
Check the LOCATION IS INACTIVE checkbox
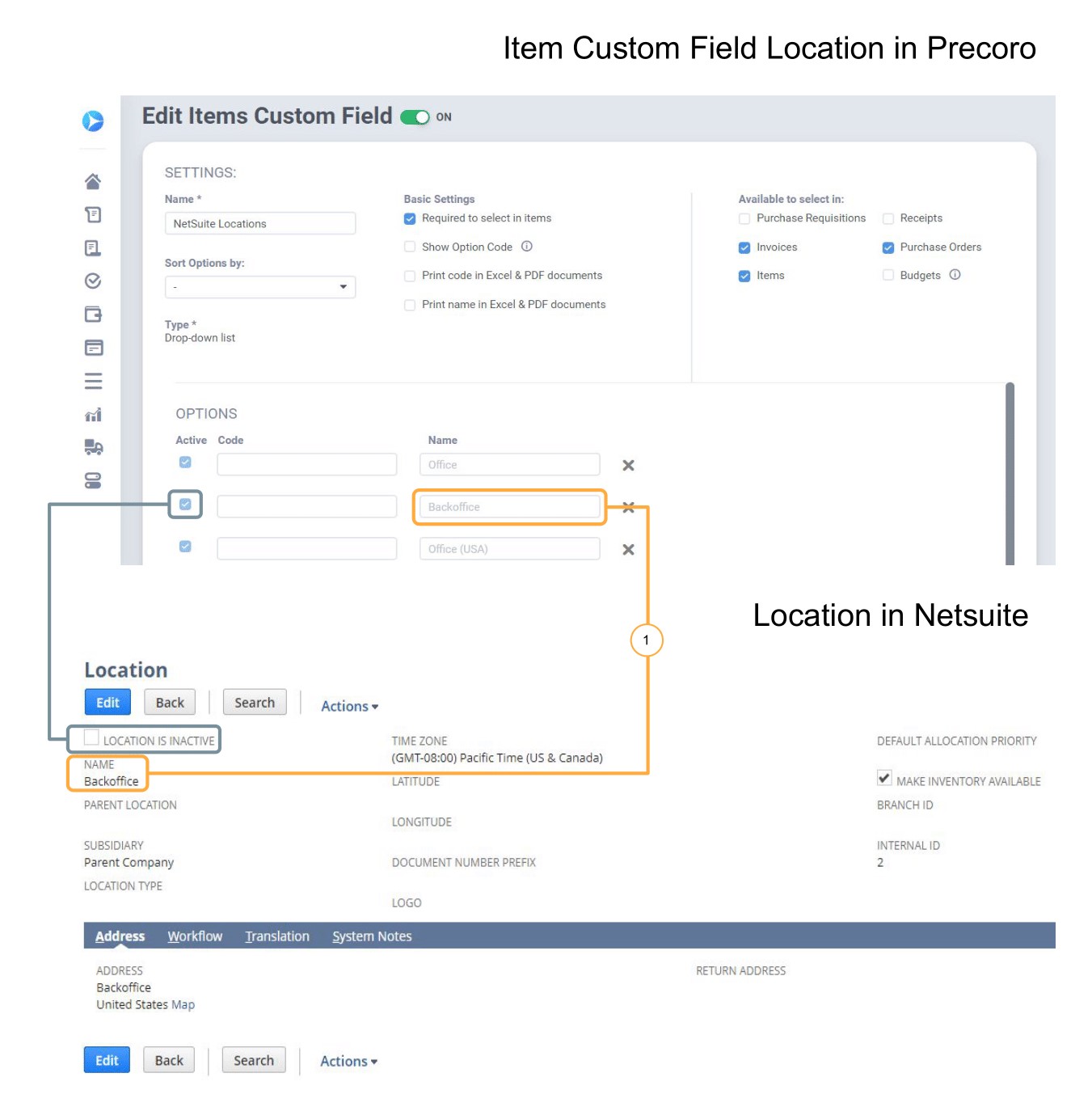click(x=91, y=737)
